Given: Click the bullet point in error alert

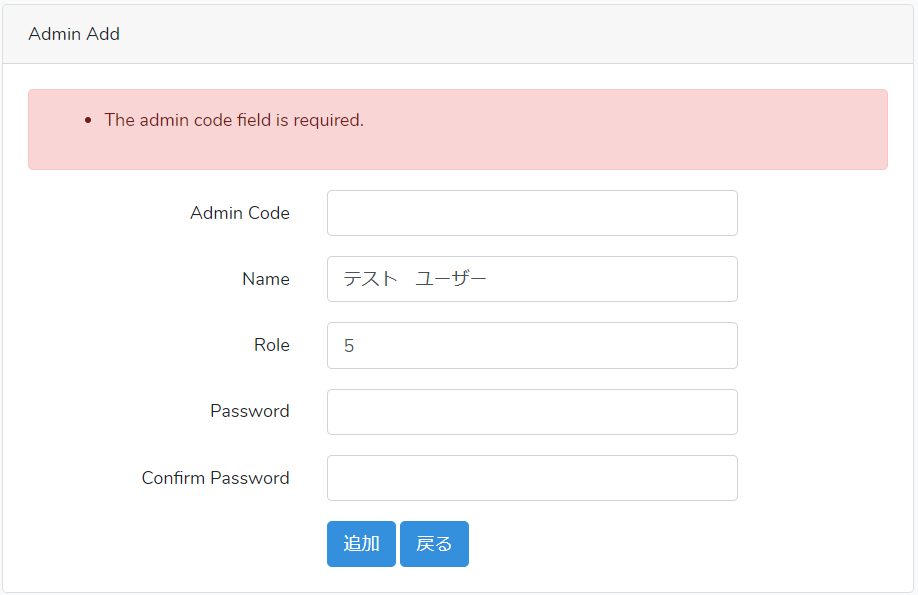Looking at the screenshot, I should point(88,121).
